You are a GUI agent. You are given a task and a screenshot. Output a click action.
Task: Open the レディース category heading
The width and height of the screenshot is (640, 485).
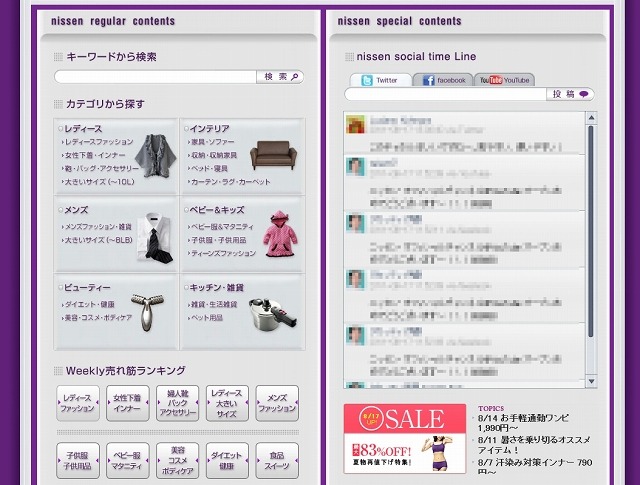pyautogui.click(x=83, y=129)
